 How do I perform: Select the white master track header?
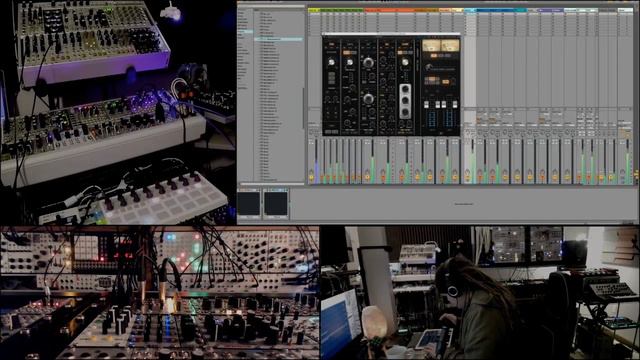(x=625, y=10)
